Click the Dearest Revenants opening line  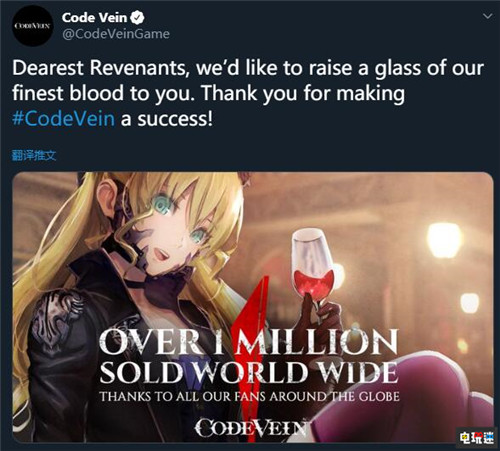click(x=248, y=68)
